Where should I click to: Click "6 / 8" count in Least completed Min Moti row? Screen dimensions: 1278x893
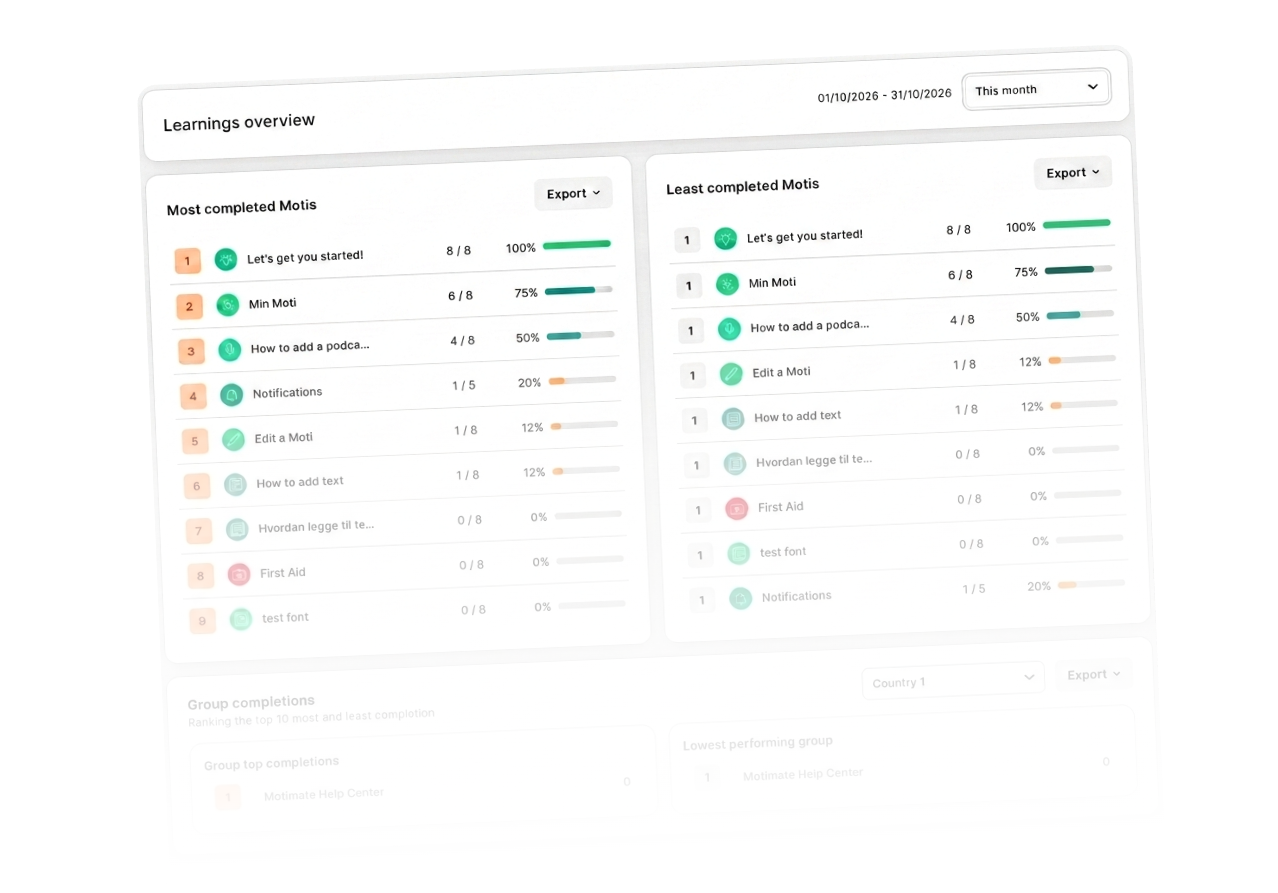(960, 275)
